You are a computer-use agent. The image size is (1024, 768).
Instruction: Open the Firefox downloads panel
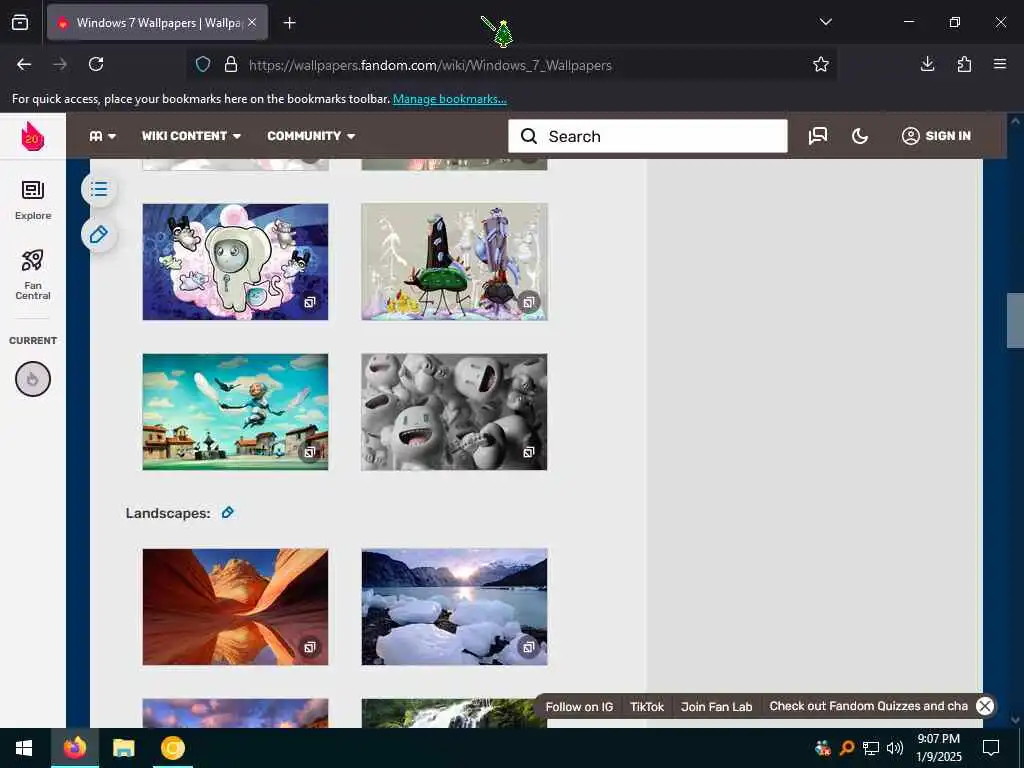(x=927, y=64)
